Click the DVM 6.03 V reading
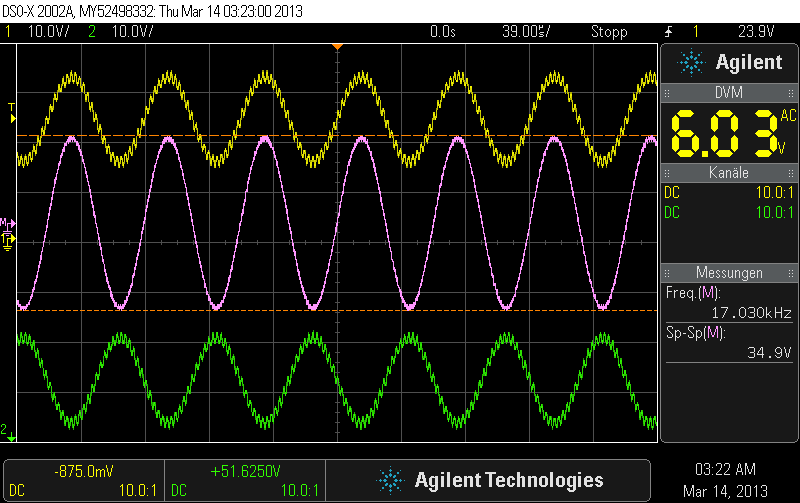 pos(723,134)
